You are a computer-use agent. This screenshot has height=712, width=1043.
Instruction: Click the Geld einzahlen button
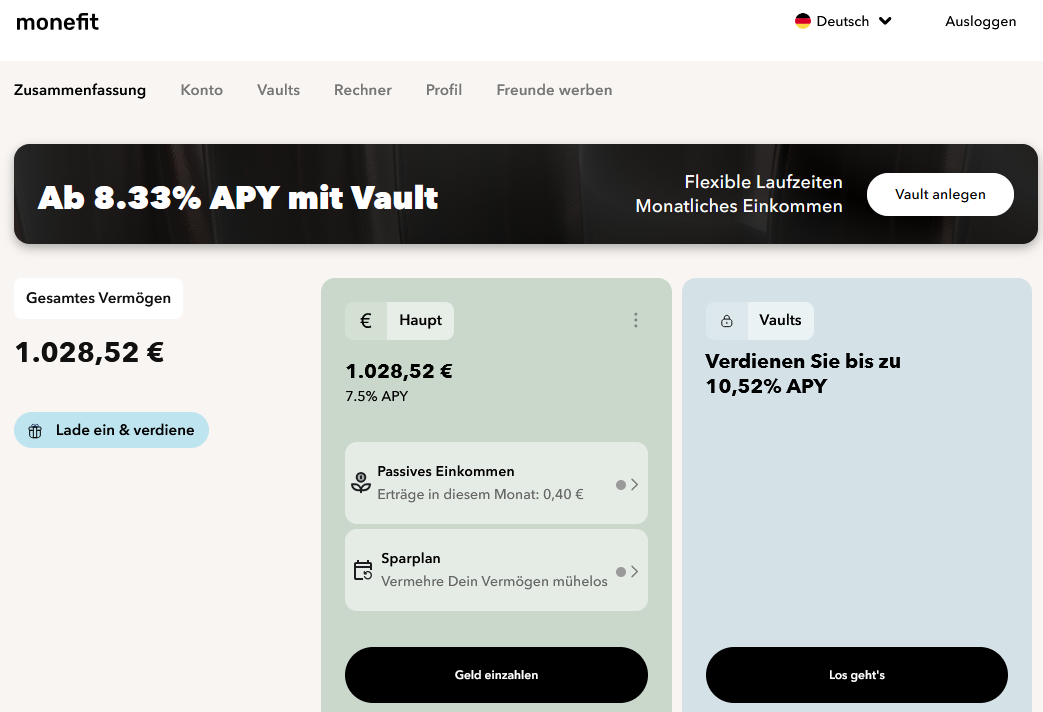pyautogui.click(x=496, y=675)
